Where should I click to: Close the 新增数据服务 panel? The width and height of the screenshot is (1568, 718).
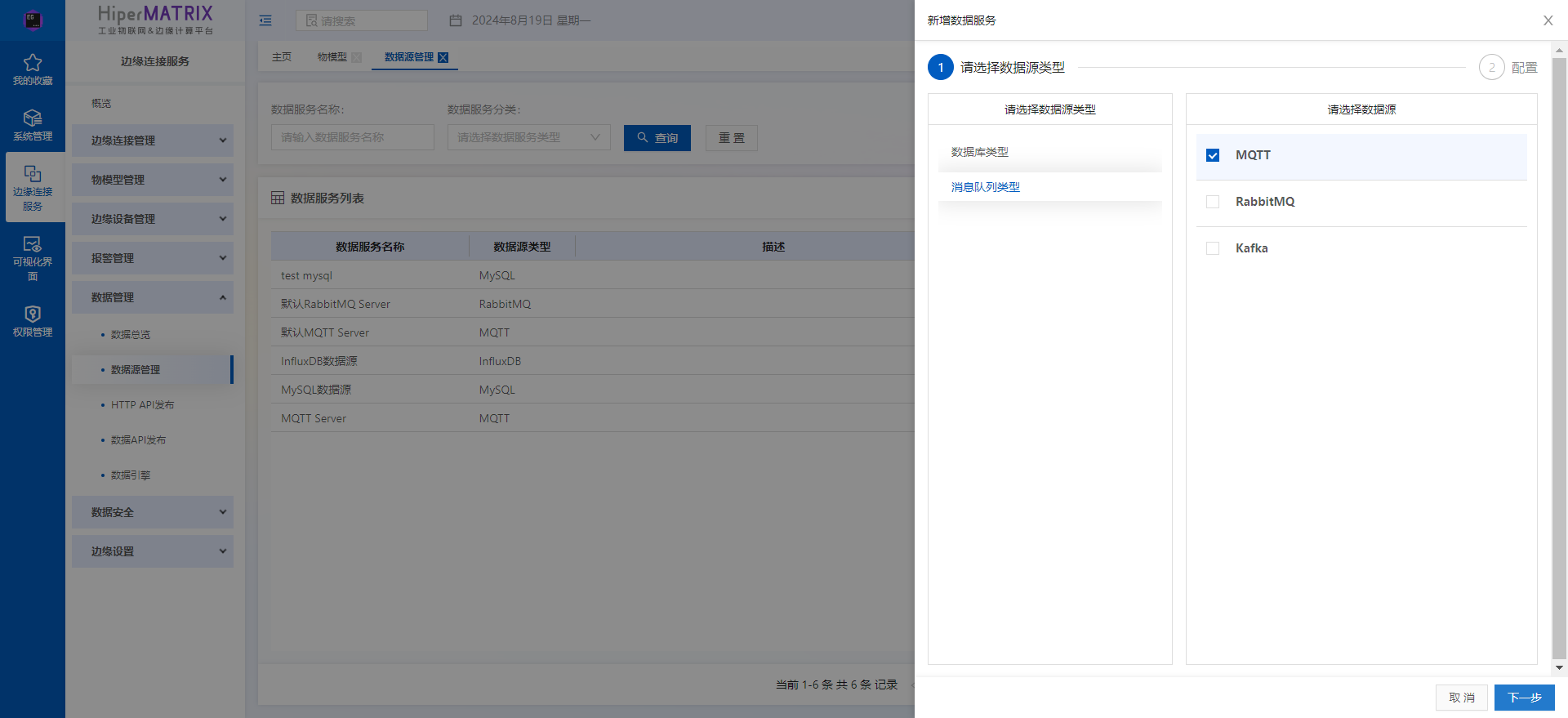coord(1548,20)
